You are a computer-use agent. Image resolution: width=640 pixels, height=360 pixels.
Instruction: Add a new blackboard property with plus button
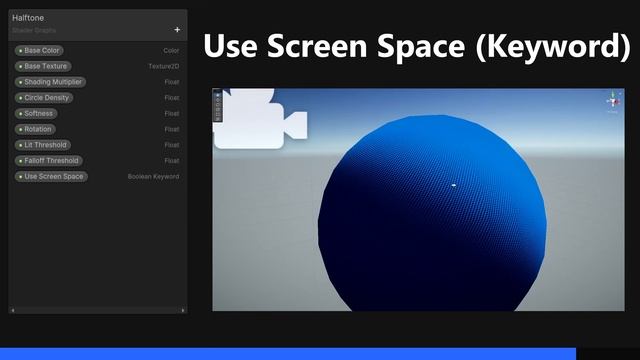pyautogui.click(x=177, y=30)
